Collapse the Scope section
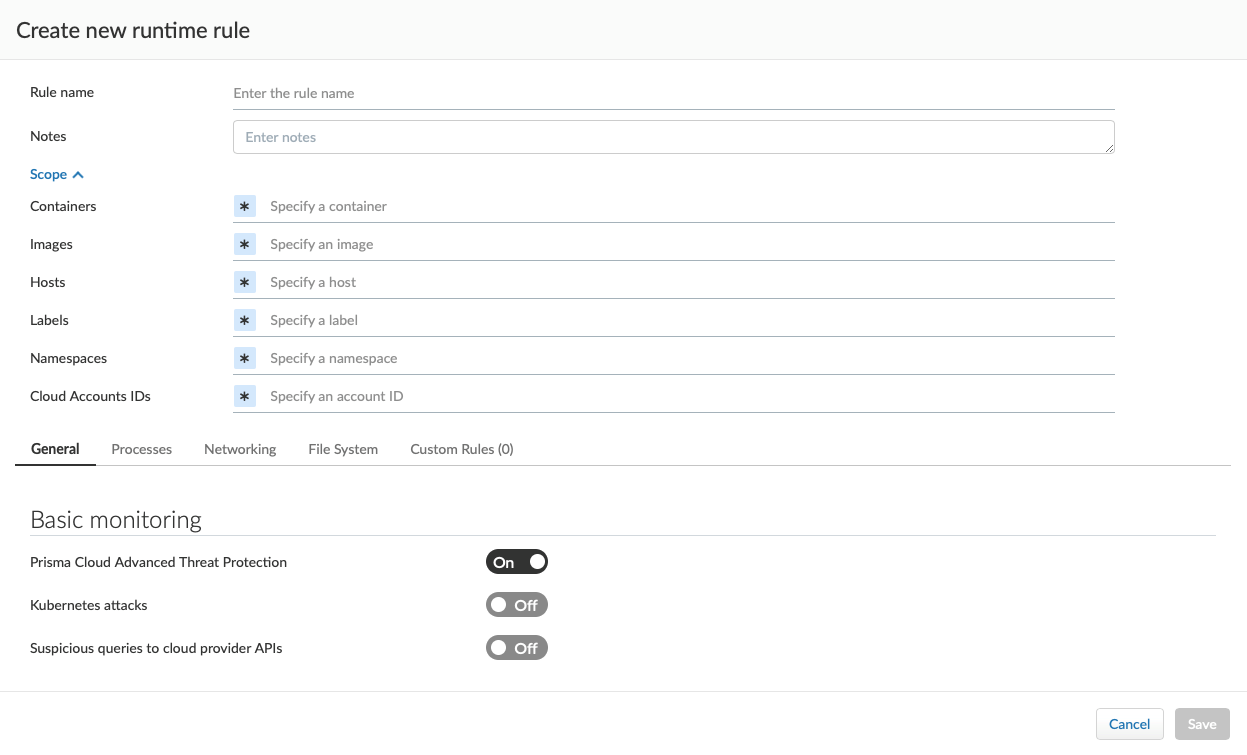This screenshot has width=1247, height=755. 56,174
